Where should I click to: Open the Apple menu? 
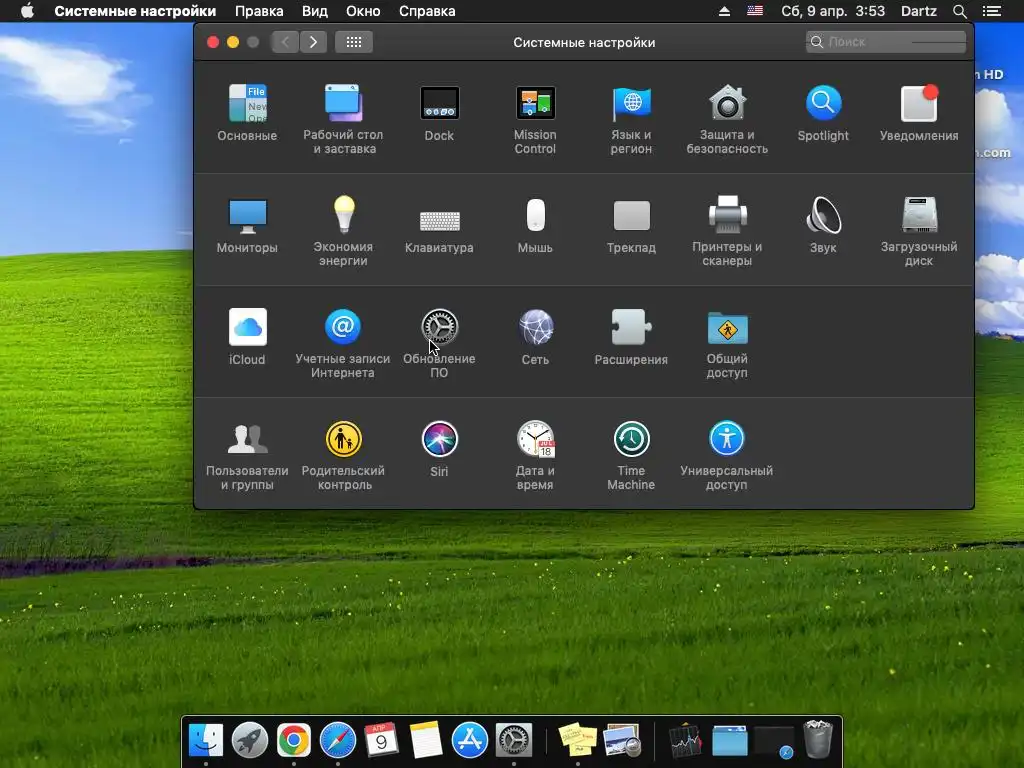27,11
